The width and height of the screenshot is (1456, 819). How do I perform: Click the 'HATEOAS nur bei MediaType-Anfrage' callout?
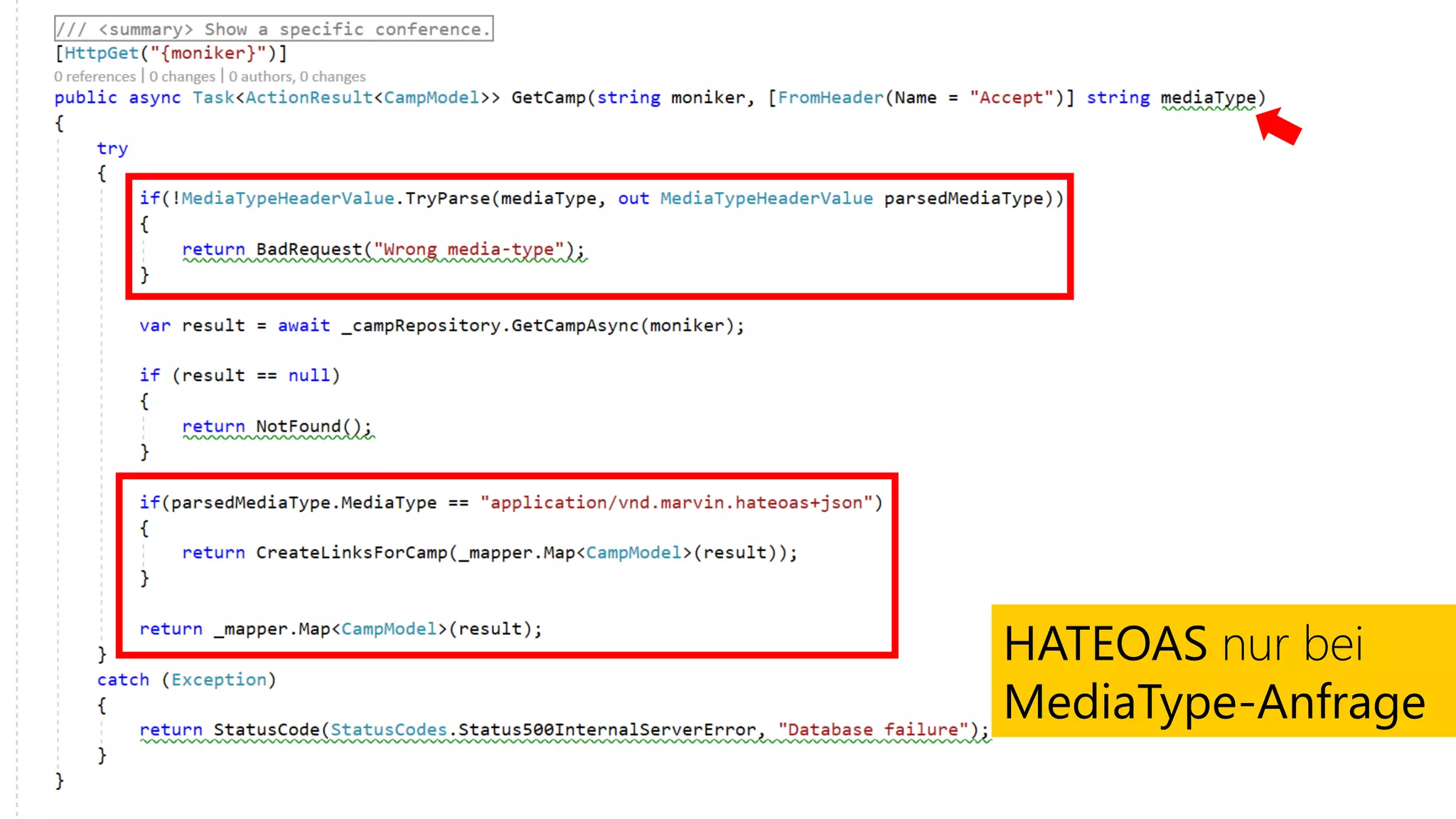[1224, 670]
